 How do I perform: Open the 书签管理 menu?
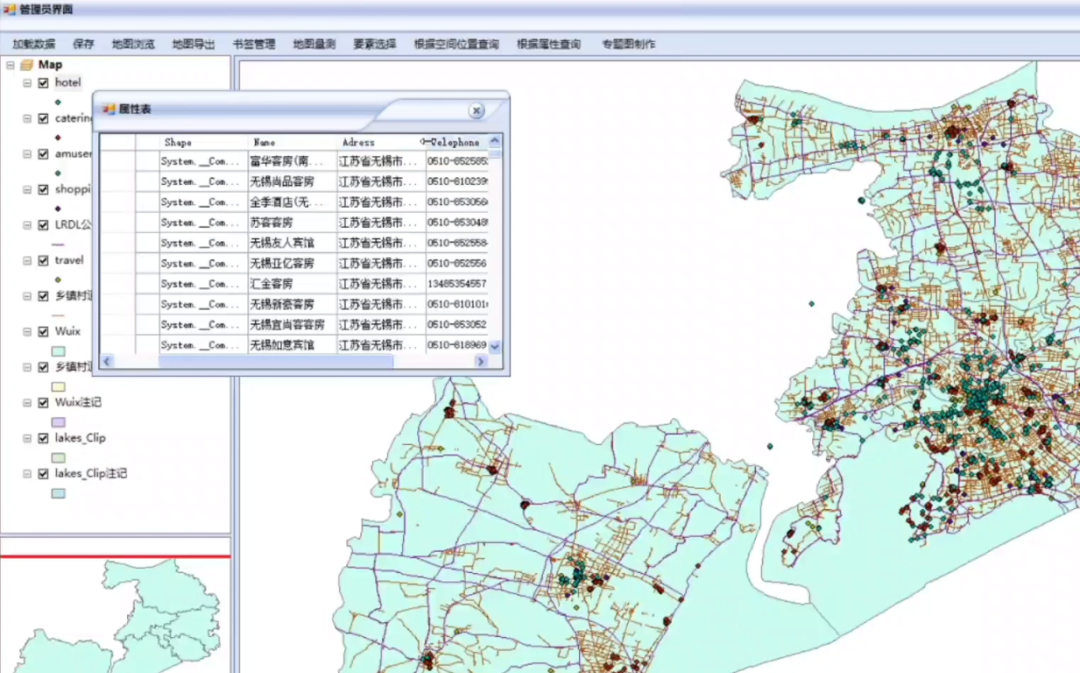pyautogui.click(x=254, y=44)
